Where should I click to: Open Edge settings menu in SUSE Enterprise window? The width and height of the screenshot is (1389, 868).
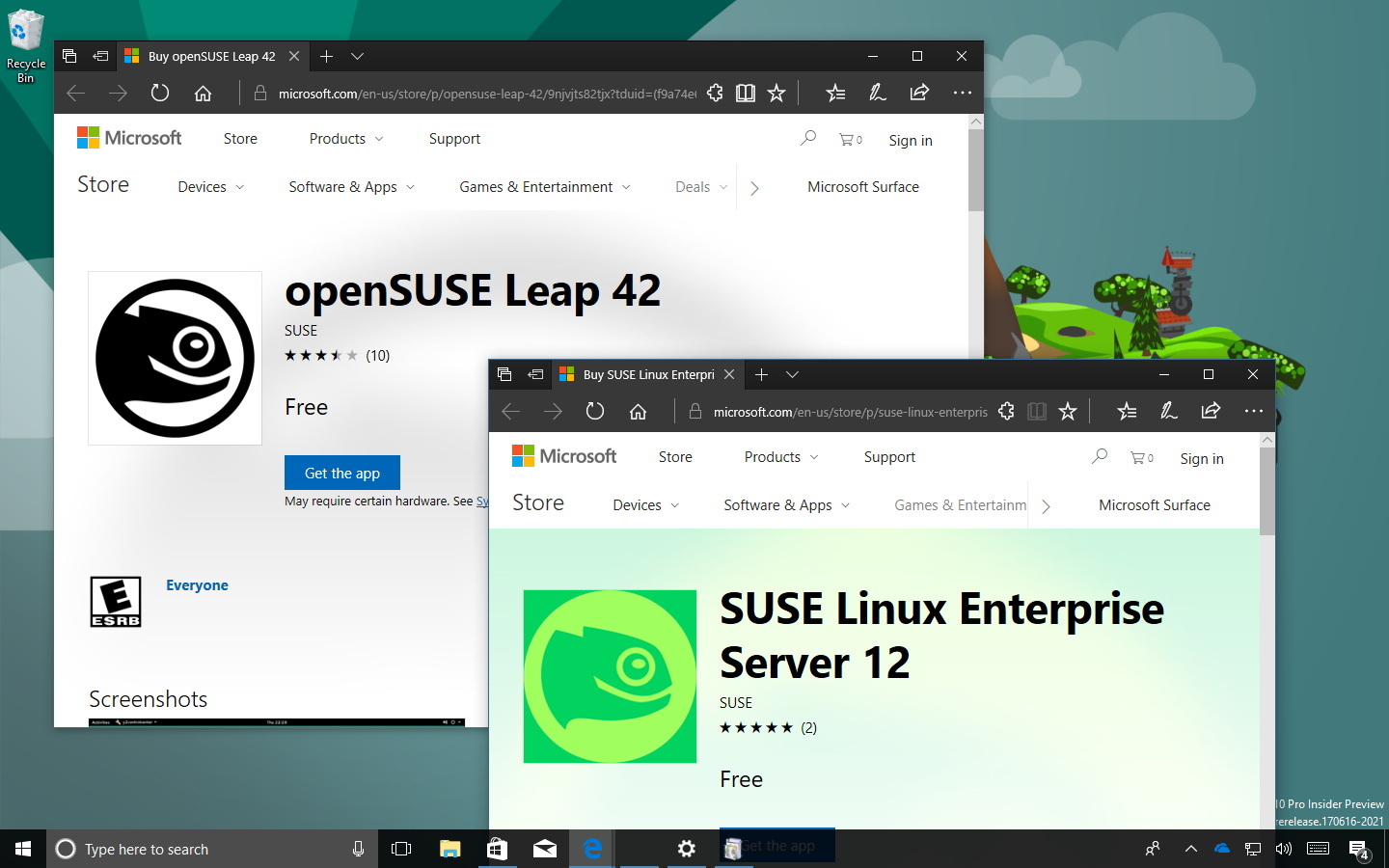[1253, 411]
